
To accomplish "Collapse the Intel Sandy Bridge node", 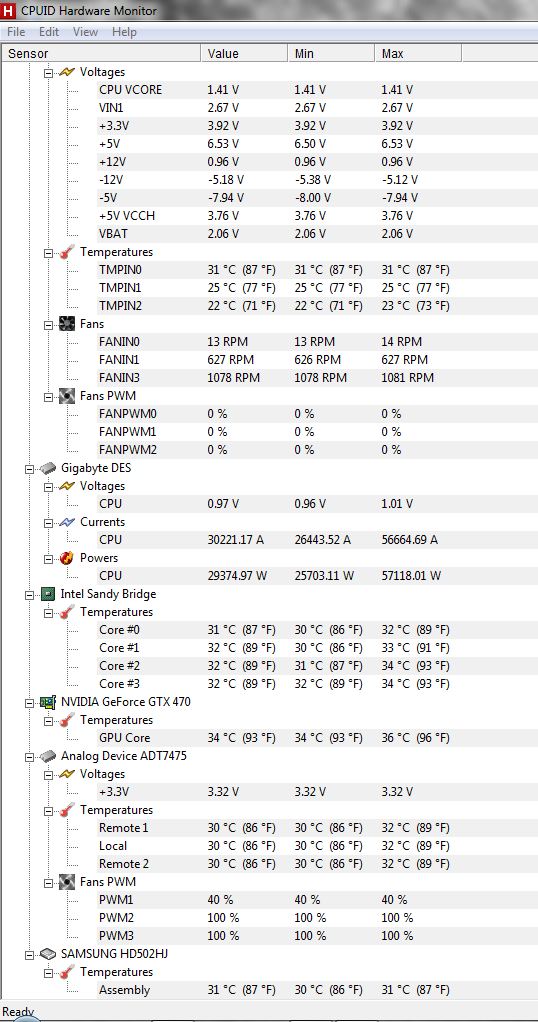I will click(x=29, y=594).
